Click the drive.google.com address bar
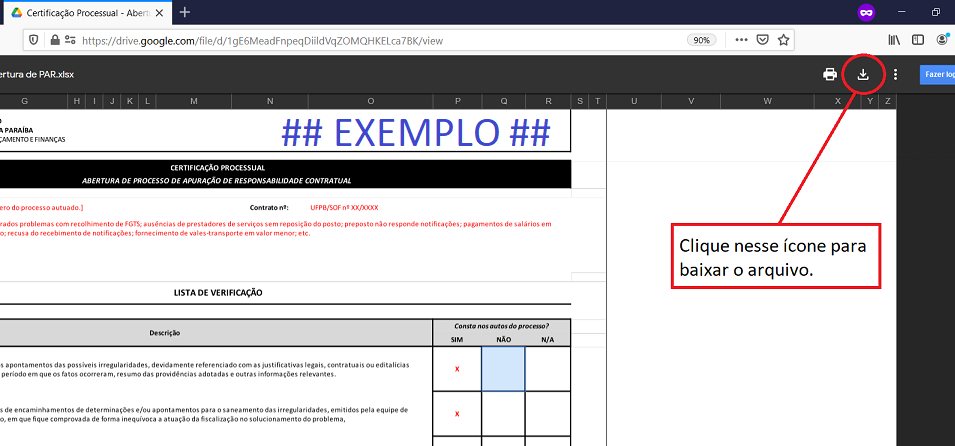 [380, 40]
